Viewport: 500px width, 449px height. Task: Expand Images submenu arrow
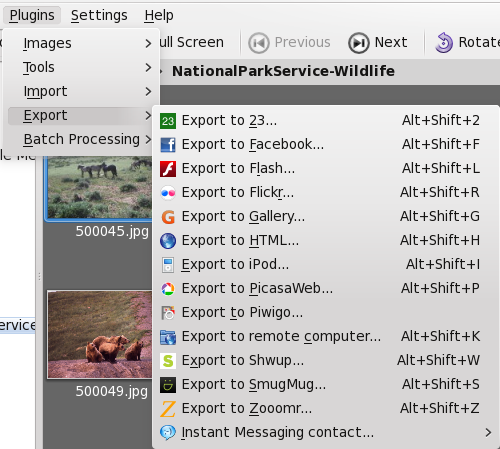click(x=148, y=43)
